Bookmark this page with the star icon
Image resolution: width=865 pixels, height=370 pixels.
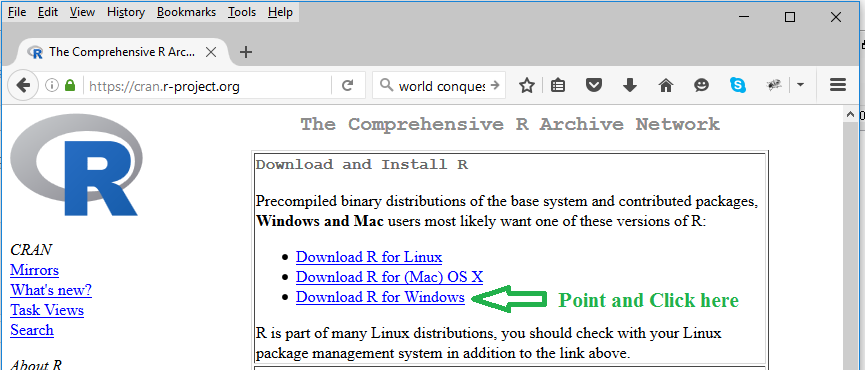527,85
